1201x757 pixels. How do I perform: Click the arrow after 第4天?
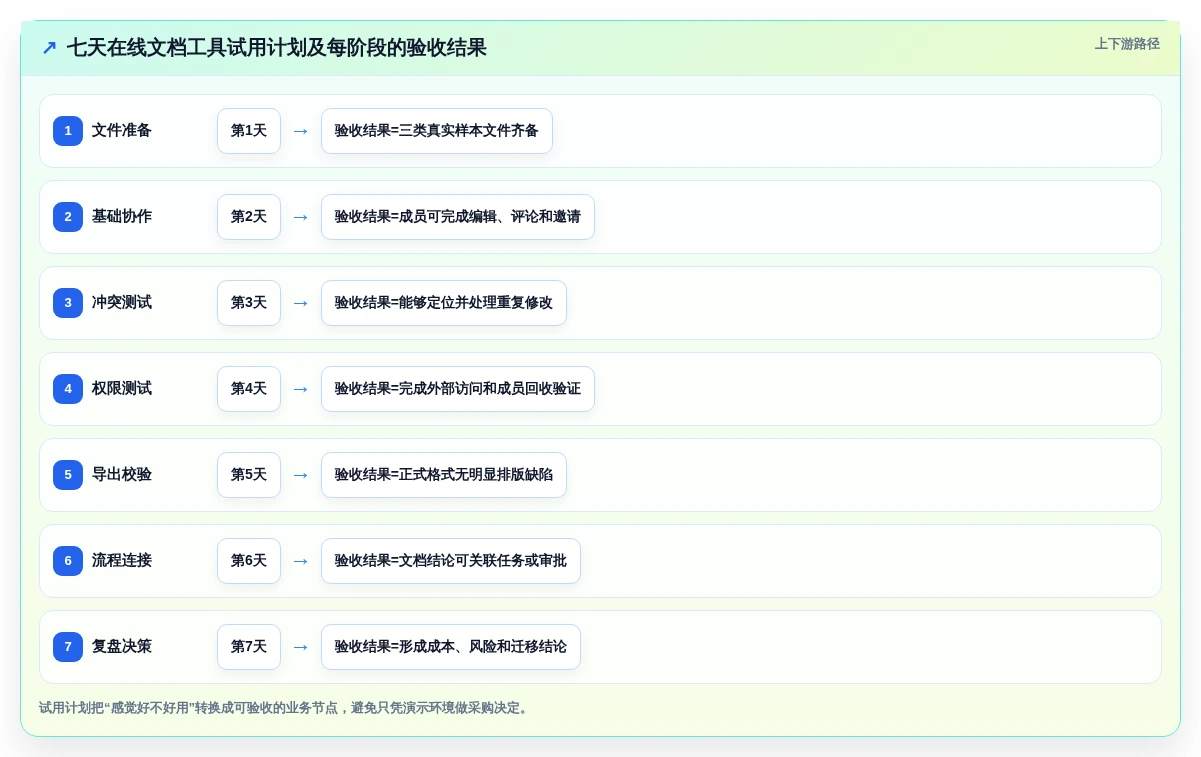tap(301, 389)
